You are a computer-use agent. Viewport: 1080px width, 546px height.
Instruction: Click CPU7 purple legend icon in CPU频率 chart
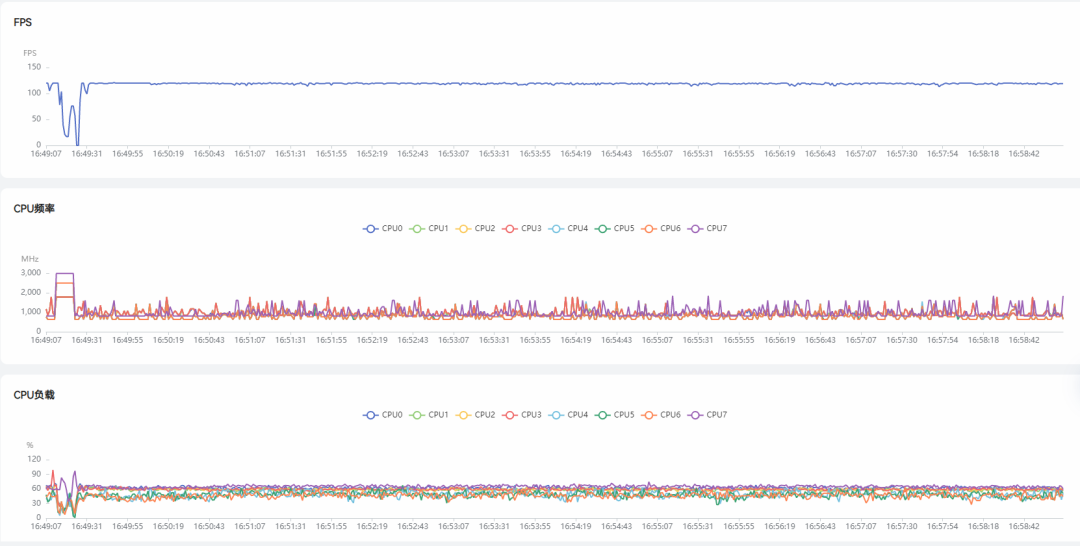[x=695, y=229]
